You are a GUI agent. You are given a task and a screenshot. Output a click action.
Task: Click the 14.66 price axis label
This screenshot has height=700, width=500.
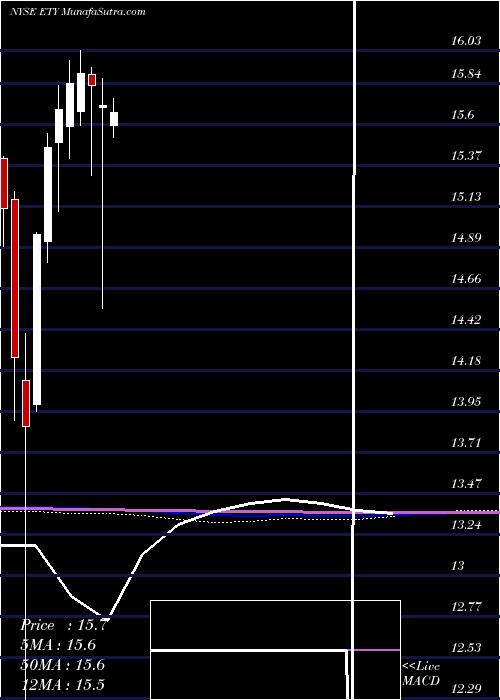tap(466, 279)
